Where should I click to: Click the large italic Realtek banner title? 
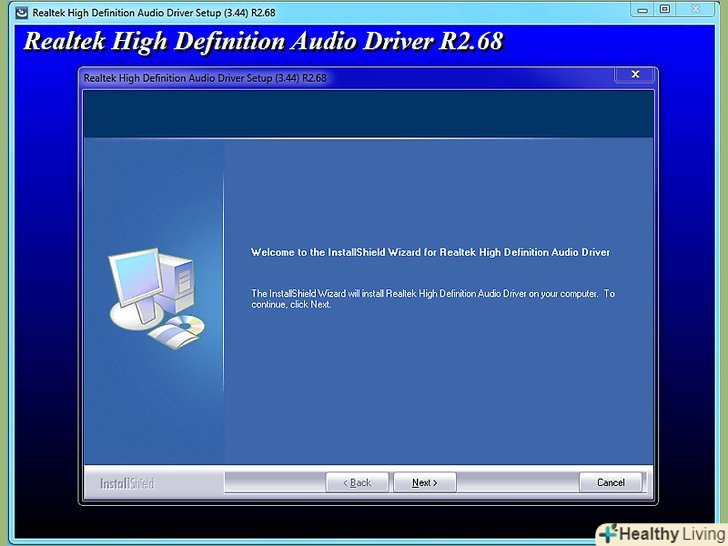click(x=263, y=42)
